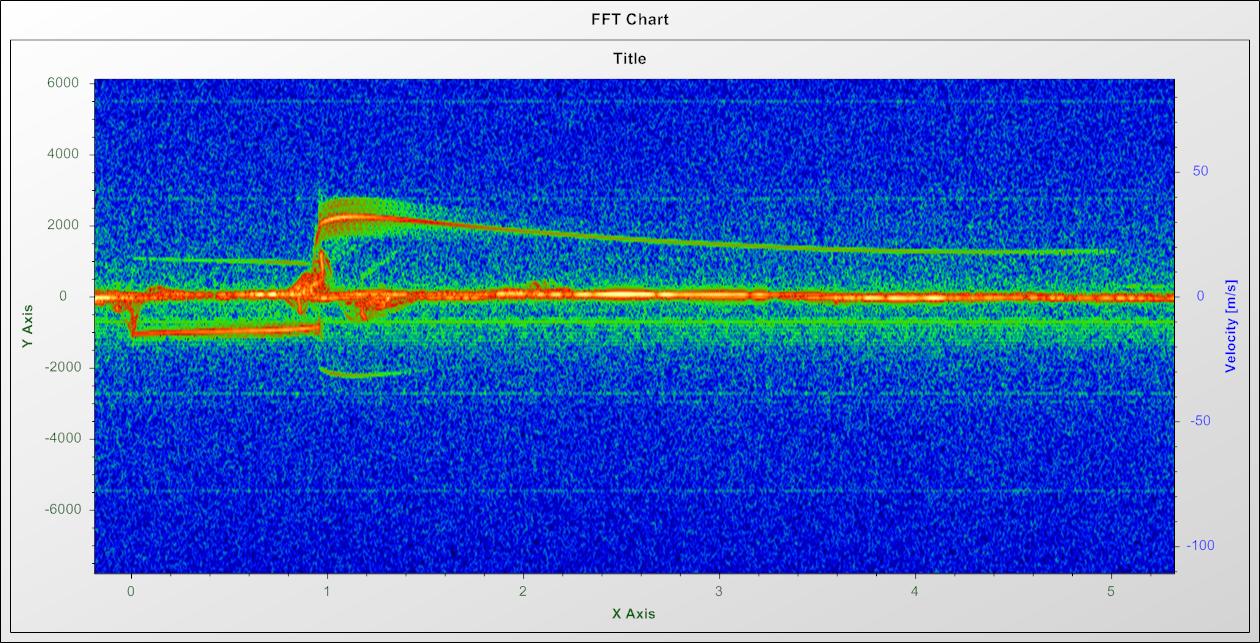Viewport: 1260px width, 643px height.
Task: Click the 4000 tick on Y axis
Action: [63, 154]
